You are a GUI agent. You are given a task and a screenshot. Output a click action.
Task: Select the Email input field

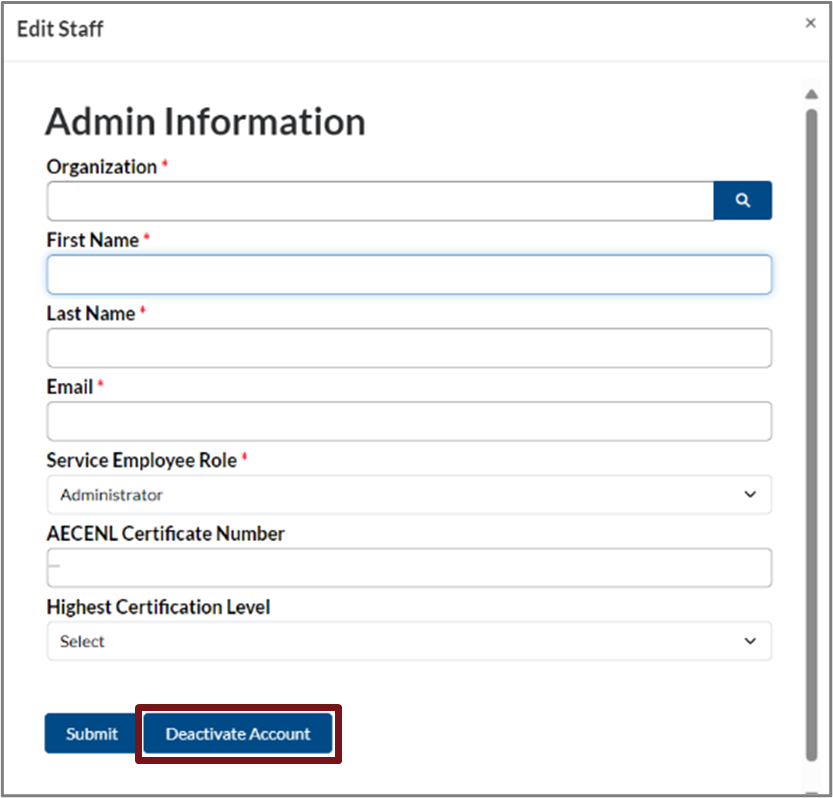click(x=409, y=421)
